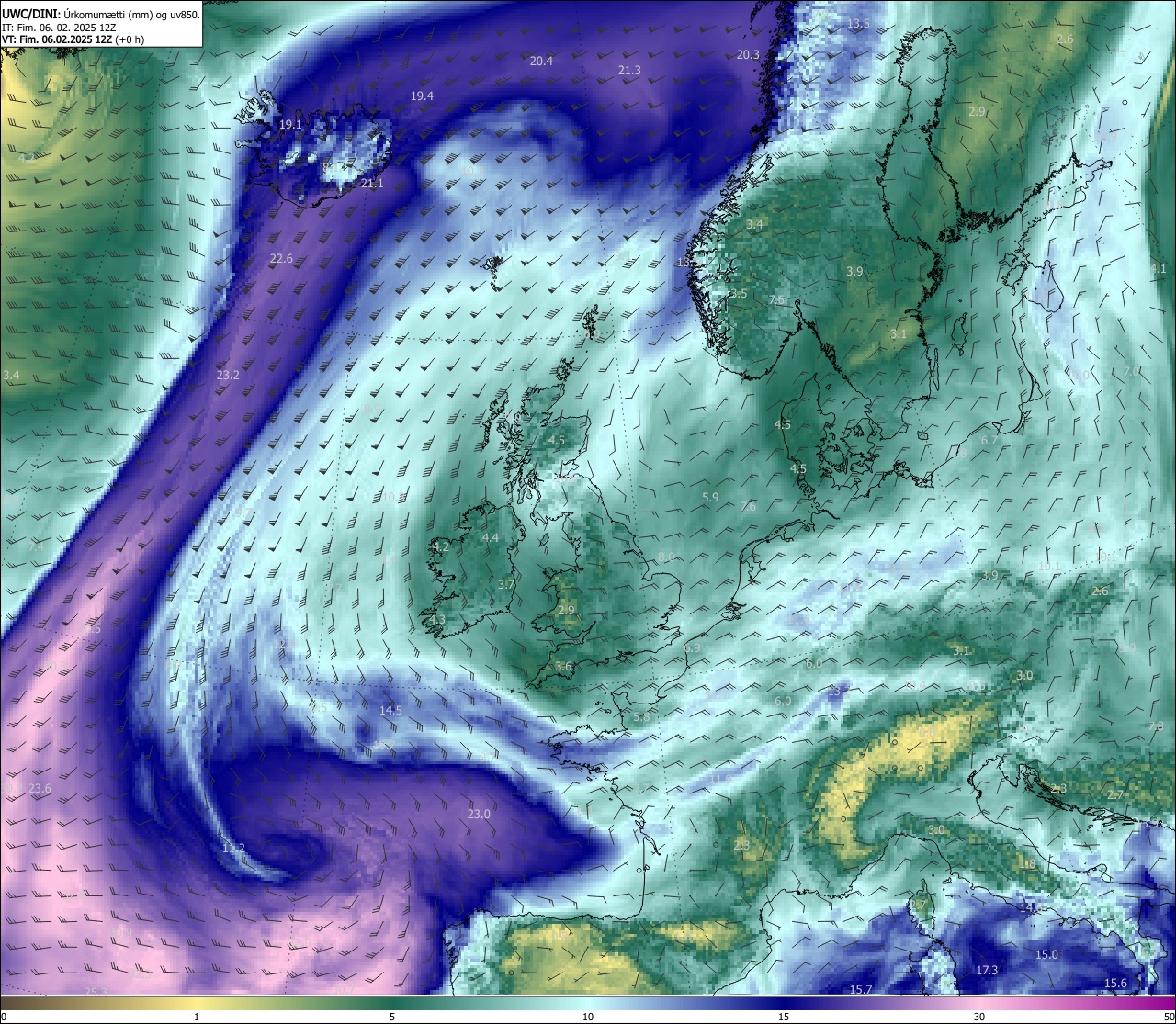Screen dimensions: 1176x1024
Task: Click the 3.6 value over Cornwall
Action: pyautogui.click(x=563, y=668)
